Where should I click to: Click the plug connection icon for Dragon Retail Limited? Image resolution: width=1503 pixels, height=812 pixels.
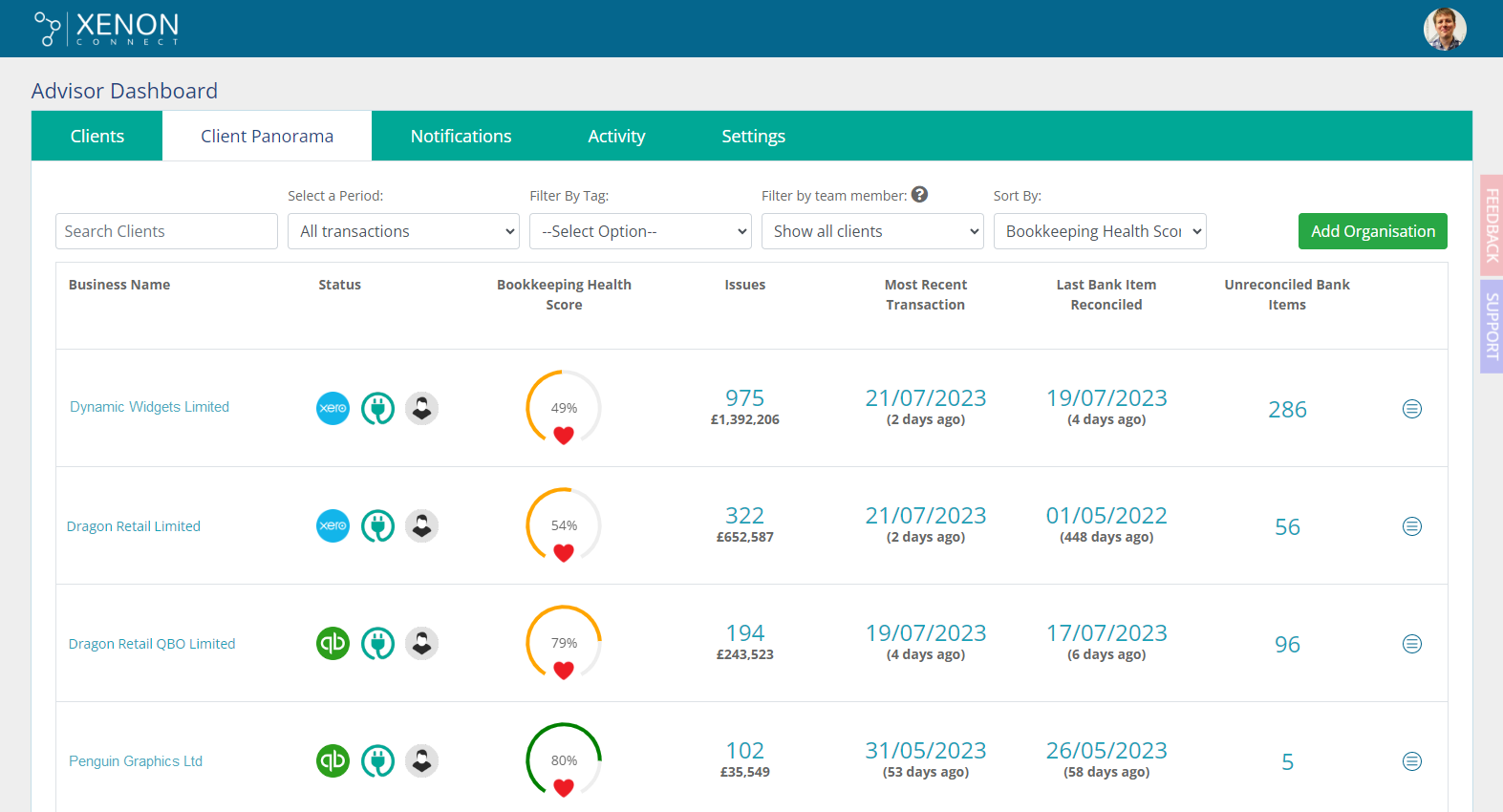point(377,526)
